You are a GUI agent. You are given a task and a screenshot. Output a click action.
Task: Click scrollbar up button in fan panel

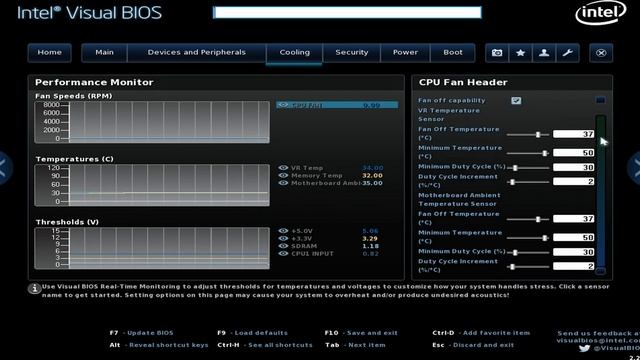tap(600, 100)
